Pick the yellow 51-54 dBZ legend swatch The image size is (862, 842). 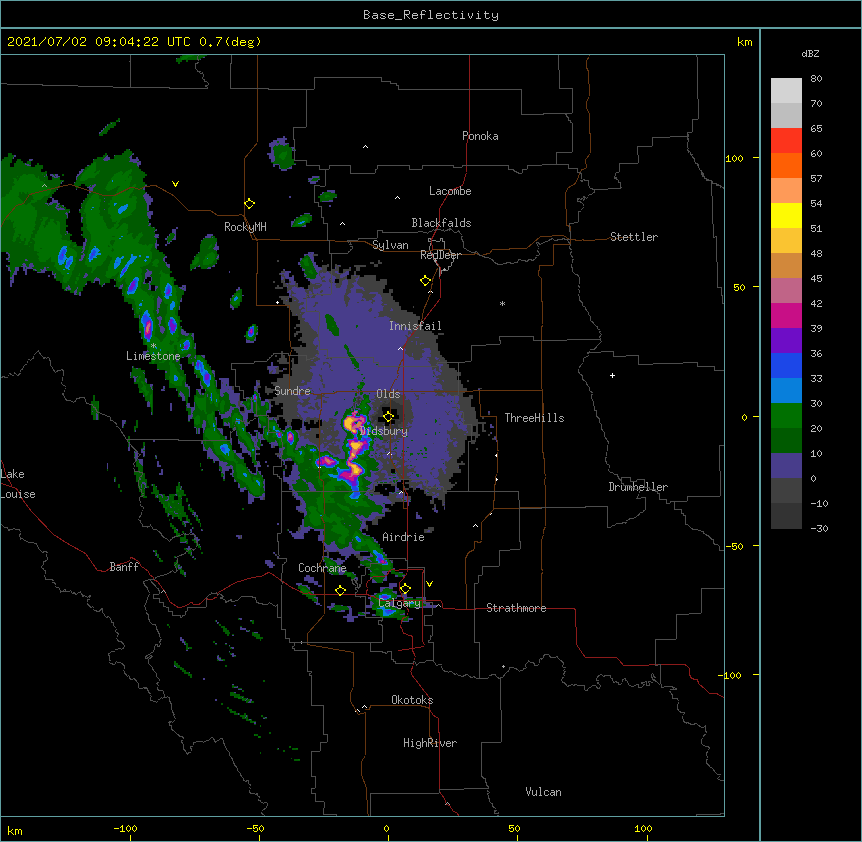786,215
